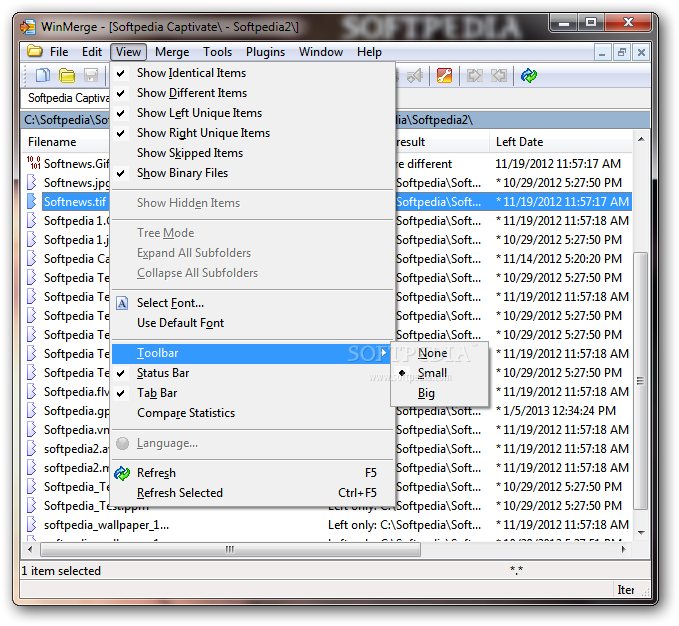The height and width of the screenshot is (626, 679).
Task: Click the New document toolbar icon
Action: pos(42,75)
